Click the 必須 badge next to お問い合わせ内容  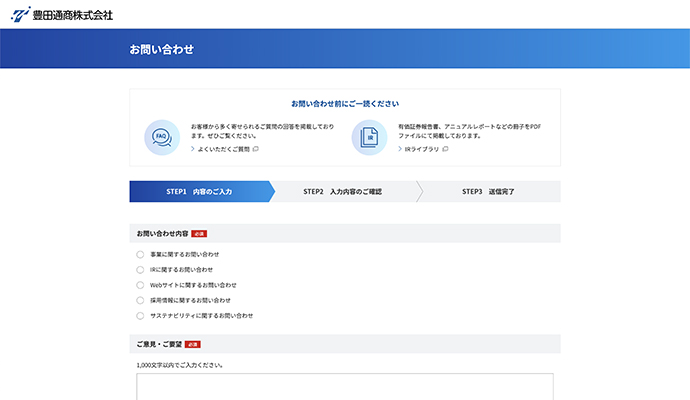click(199, 233)
